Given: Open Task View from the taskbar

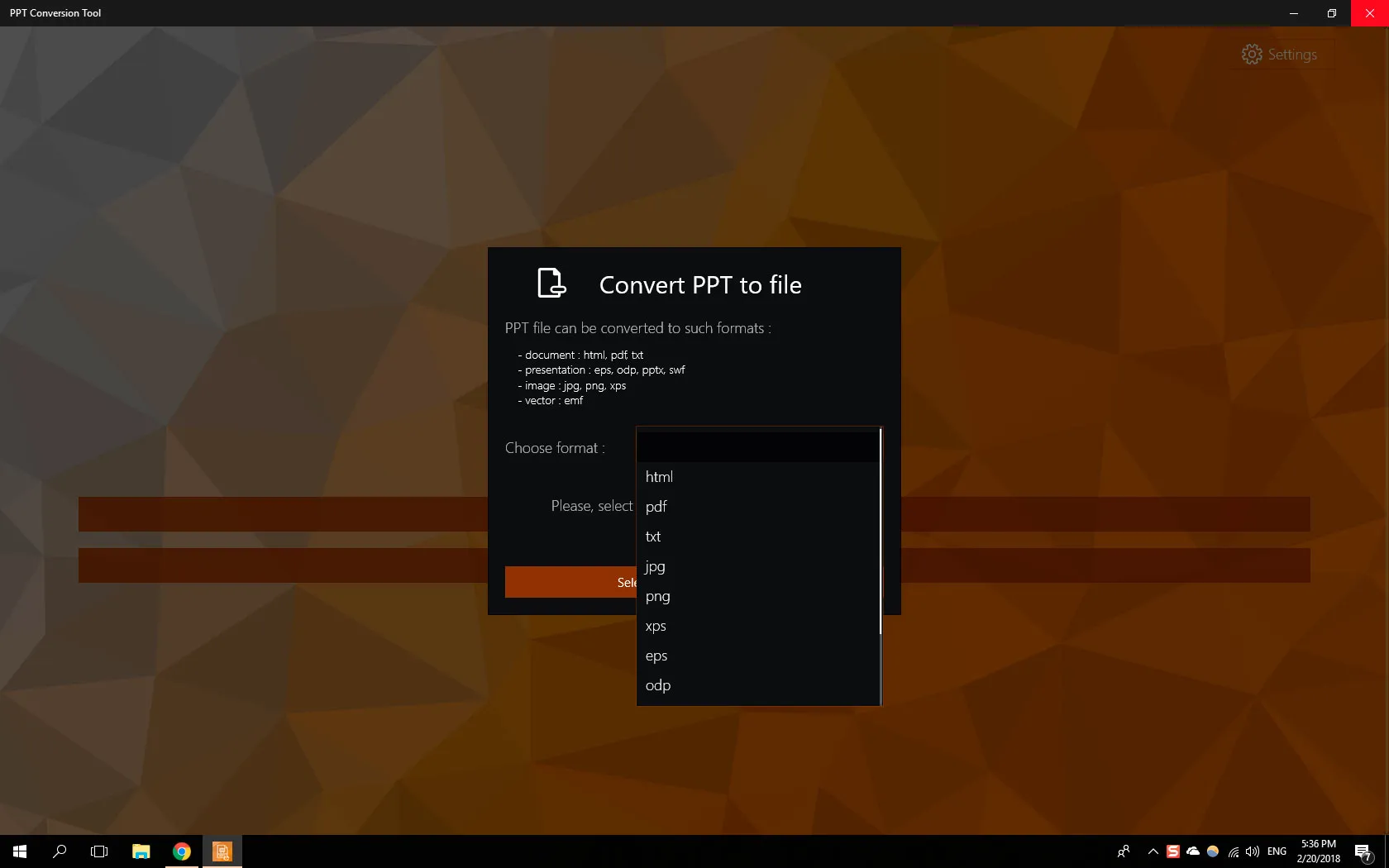Looking at the screenshot, I should pyautogui.click(x=98, y=851).
